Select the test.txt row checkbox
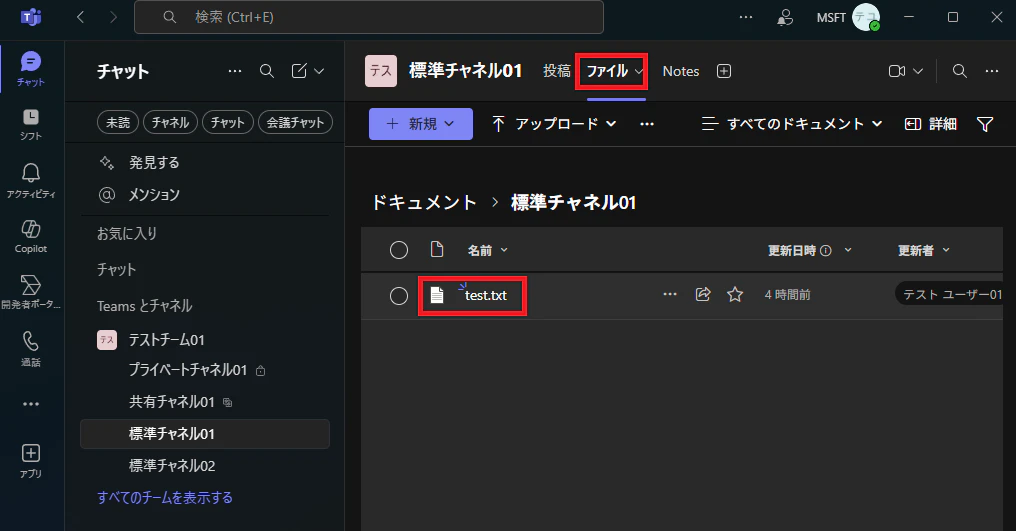 click(x=398, y=296)
